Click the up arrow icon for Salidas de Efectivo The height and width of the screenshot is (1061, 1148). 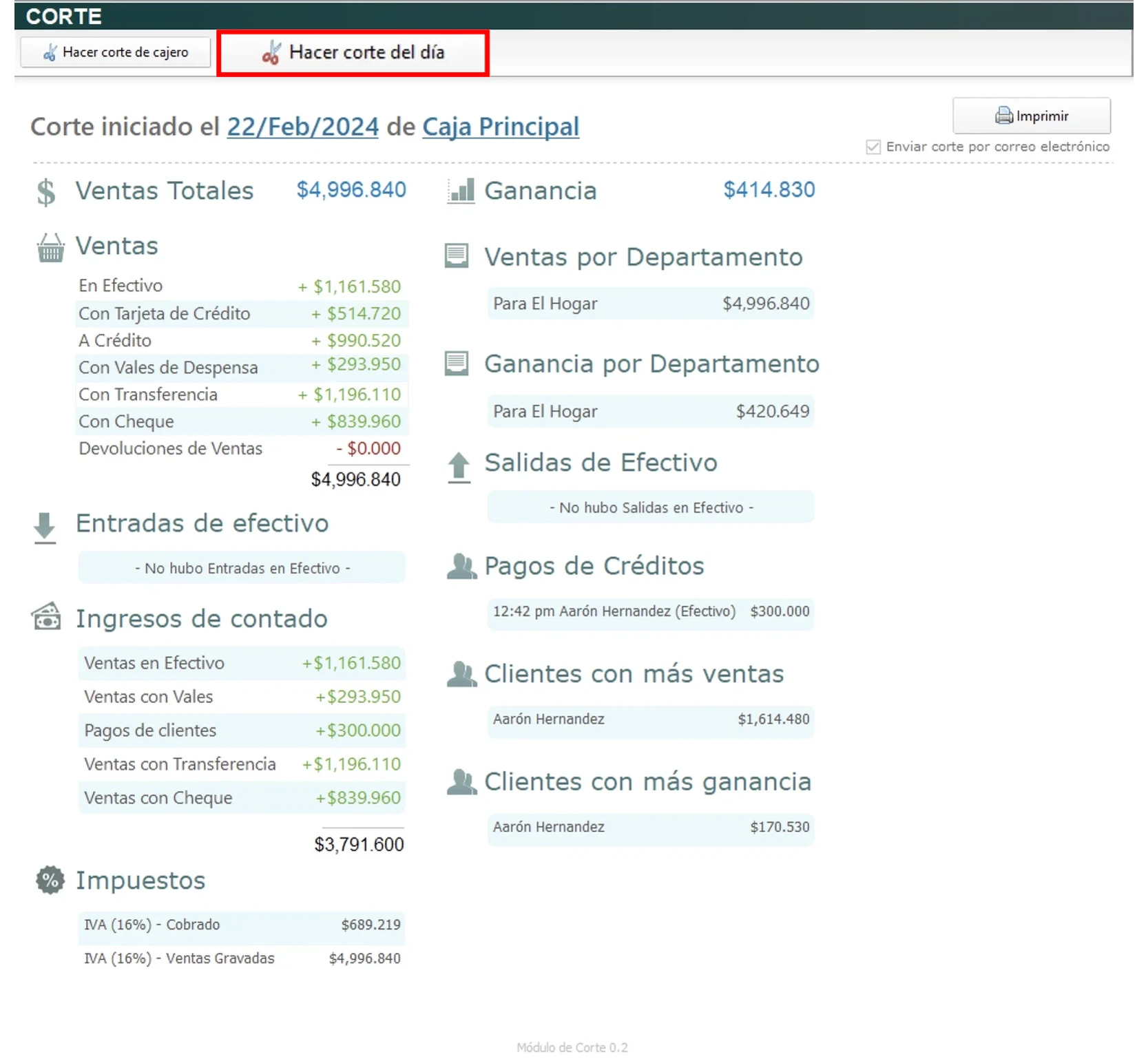point(459,467)
